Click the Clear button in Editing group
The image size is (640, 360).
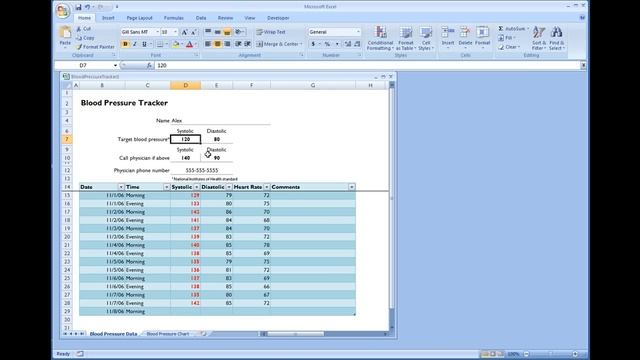pyautogui.click(x=509, y=47)
